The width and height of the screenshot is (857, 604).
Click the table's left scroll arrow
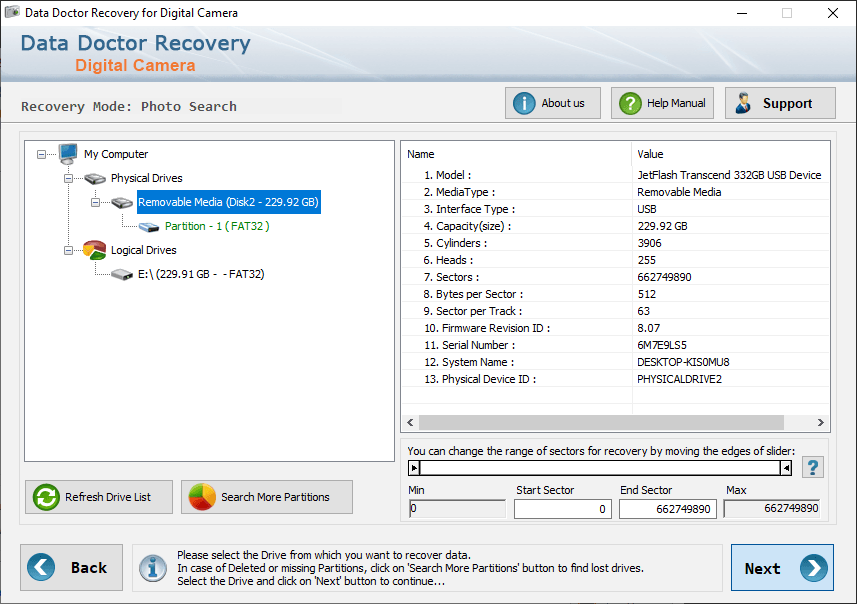[x=410, y=423]
